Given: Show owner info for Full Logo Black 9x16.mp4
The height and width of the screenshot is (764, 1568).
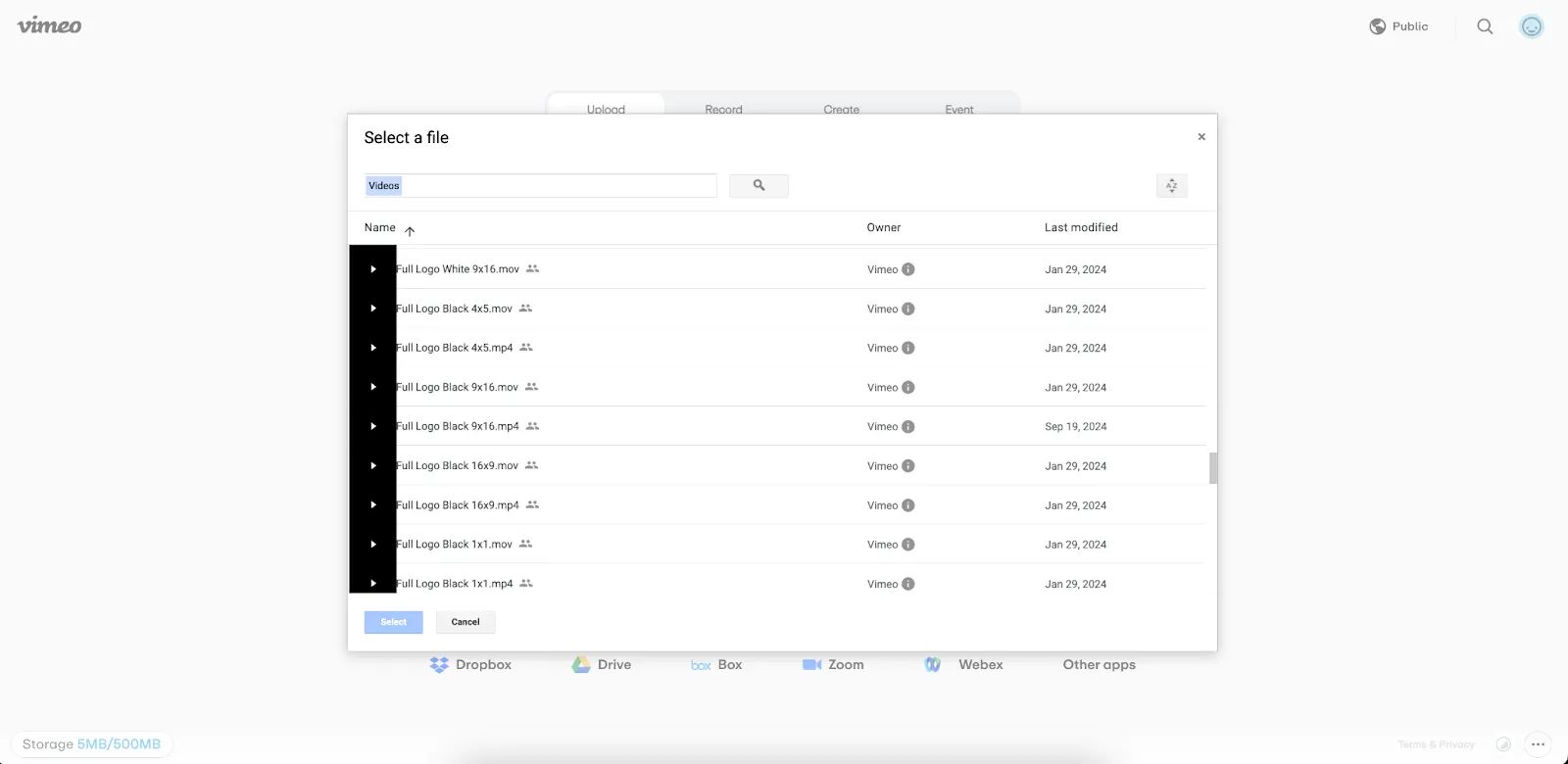Looking at the screenshot, I should [x=908, y=426].
